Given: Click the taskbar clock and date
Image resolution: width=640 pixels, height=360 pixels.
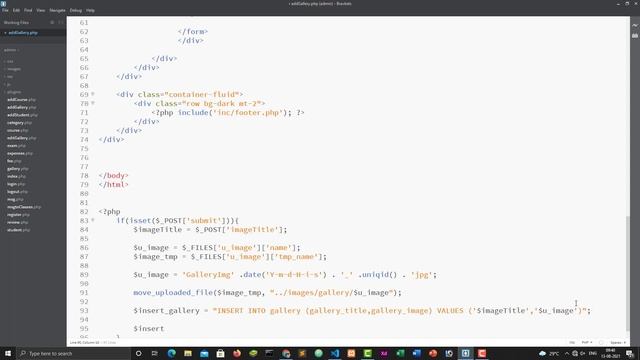Looking at the screenshot, I should point(611,353).
